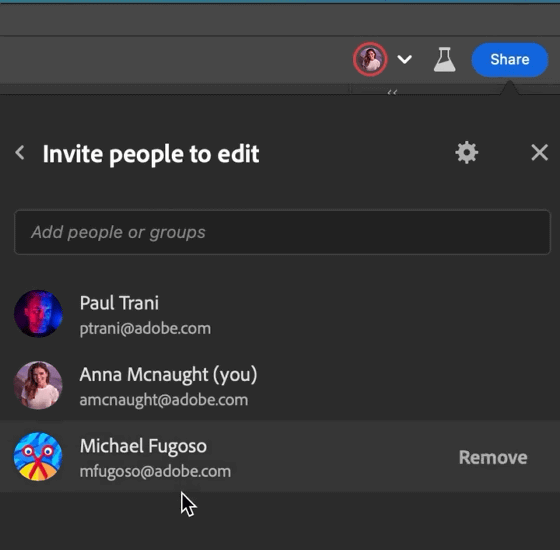This screenshot has height=550, width=560.
Task: Click the red-ringed user avatar in toolbar
Action: [370, 59]
